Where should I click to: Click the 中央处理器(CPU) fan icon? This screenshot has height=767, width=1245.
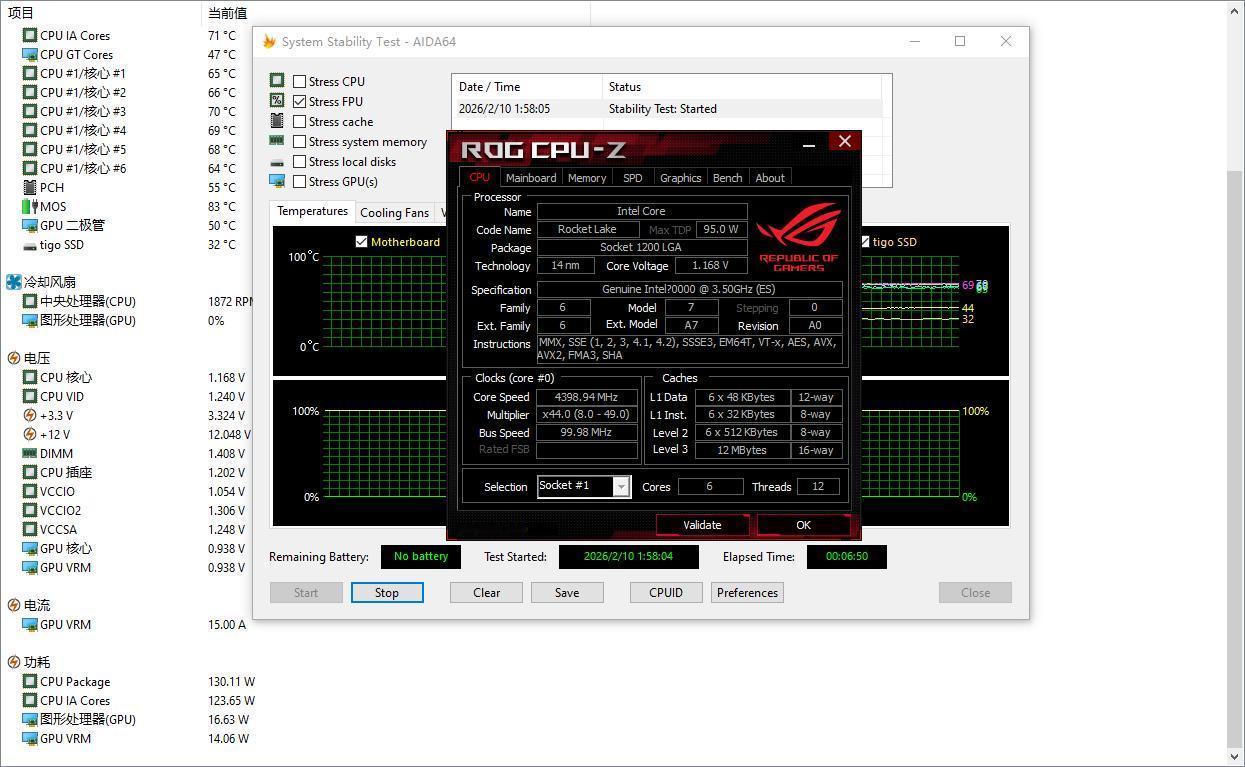30,301
